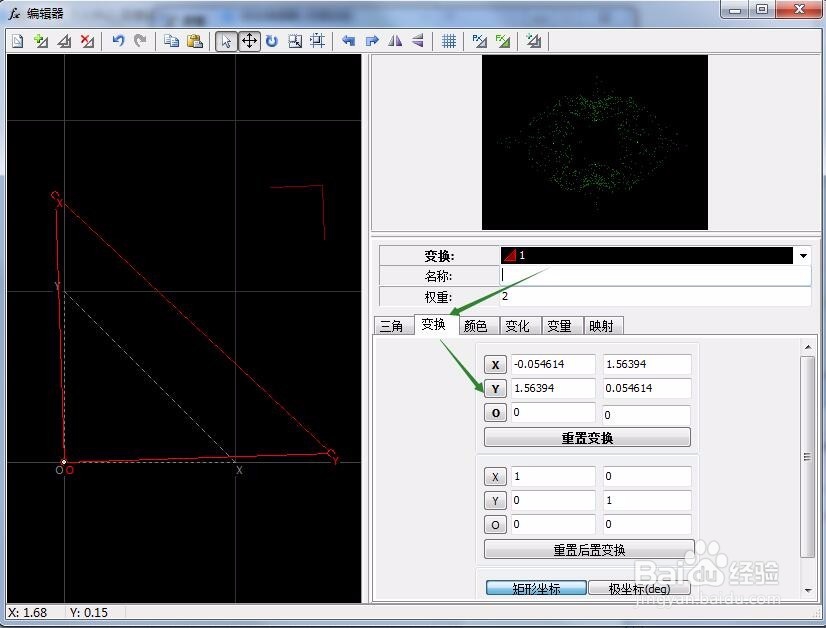Click the 重置变换 reset transform button
The height and width of the screenshot is (628, 826).
point(587,438)
